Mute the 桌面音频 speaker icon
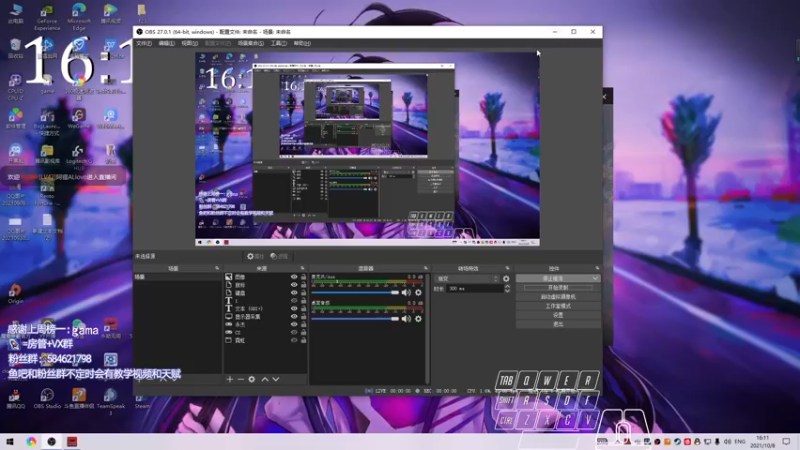 [x=406, y=319]
